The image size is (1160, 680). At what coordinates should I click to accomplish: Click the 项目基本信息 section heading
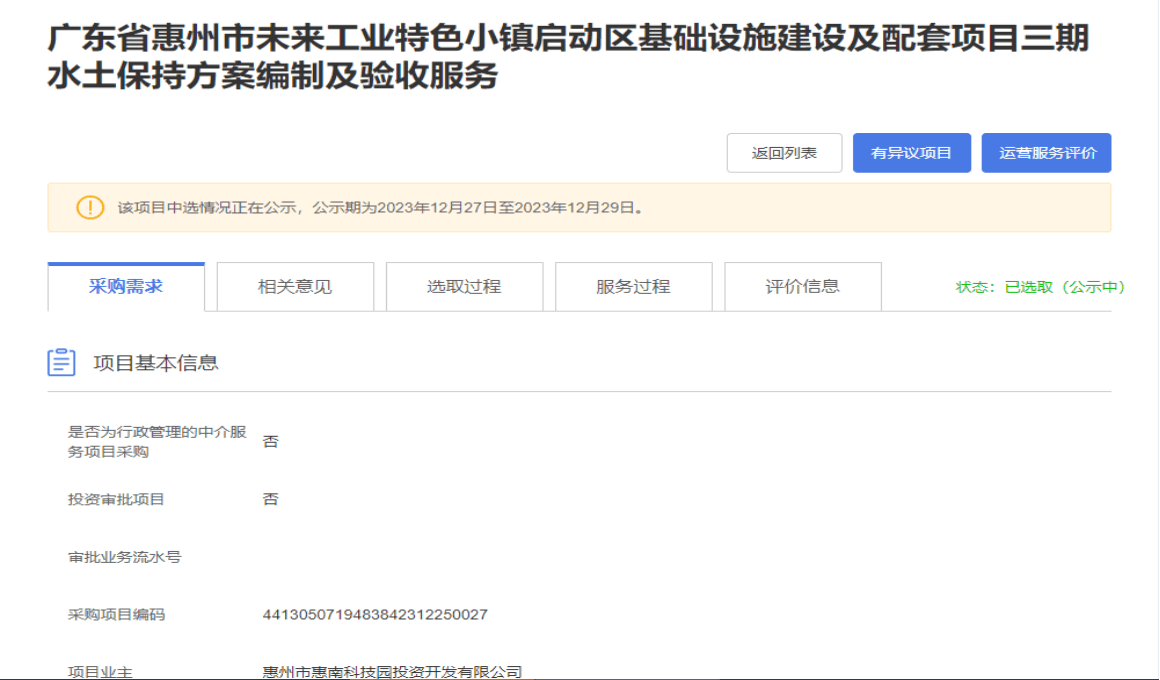(156, 363)
